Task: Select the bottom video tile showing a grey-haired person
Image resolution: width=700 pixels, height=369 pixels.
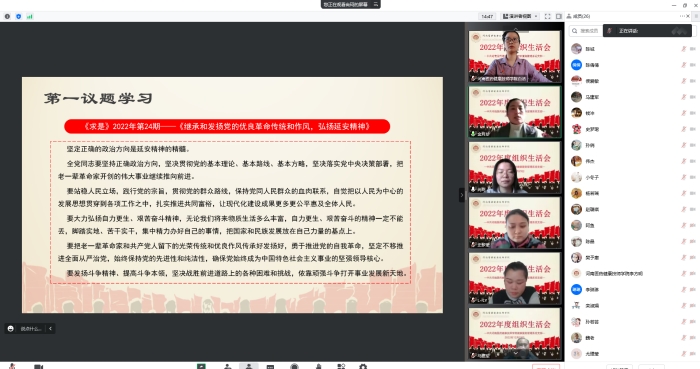Action: point(514,333)
